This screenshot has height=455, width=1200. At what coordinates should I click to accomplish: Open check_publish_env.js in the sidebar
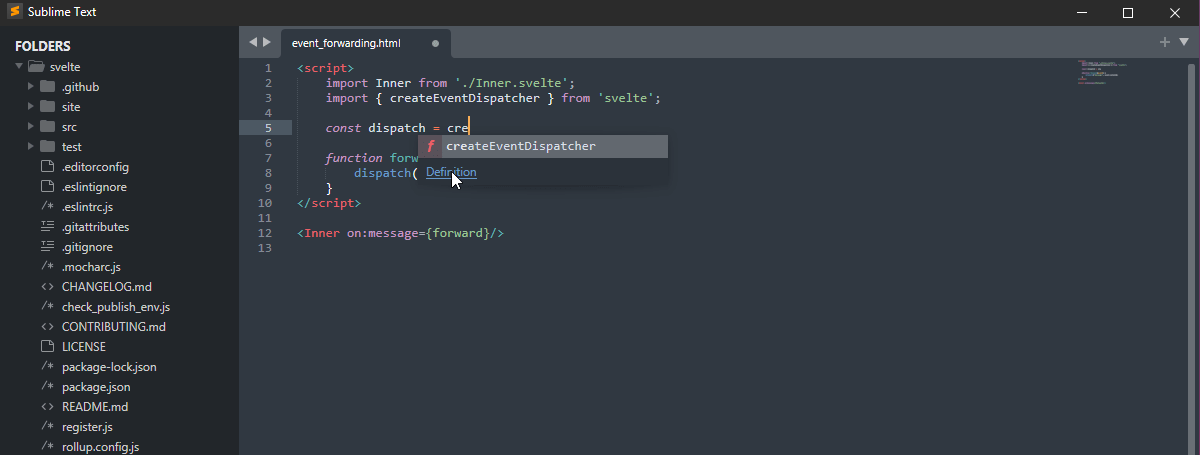pyautogui.click(x=116, y=307)
